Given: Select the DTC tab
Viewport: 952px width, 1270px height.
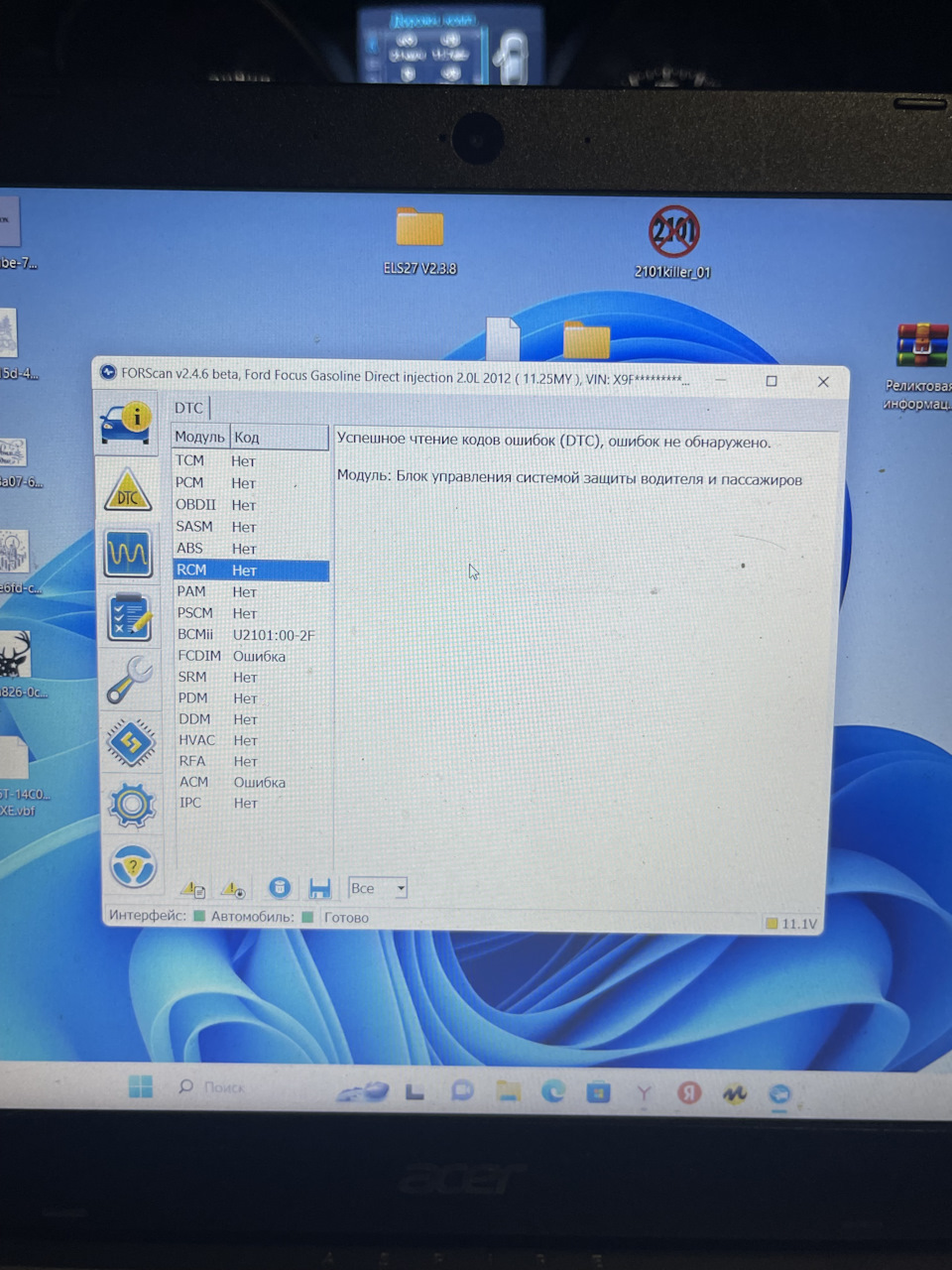Looking at the screenshot, I should tap(188, 408).
